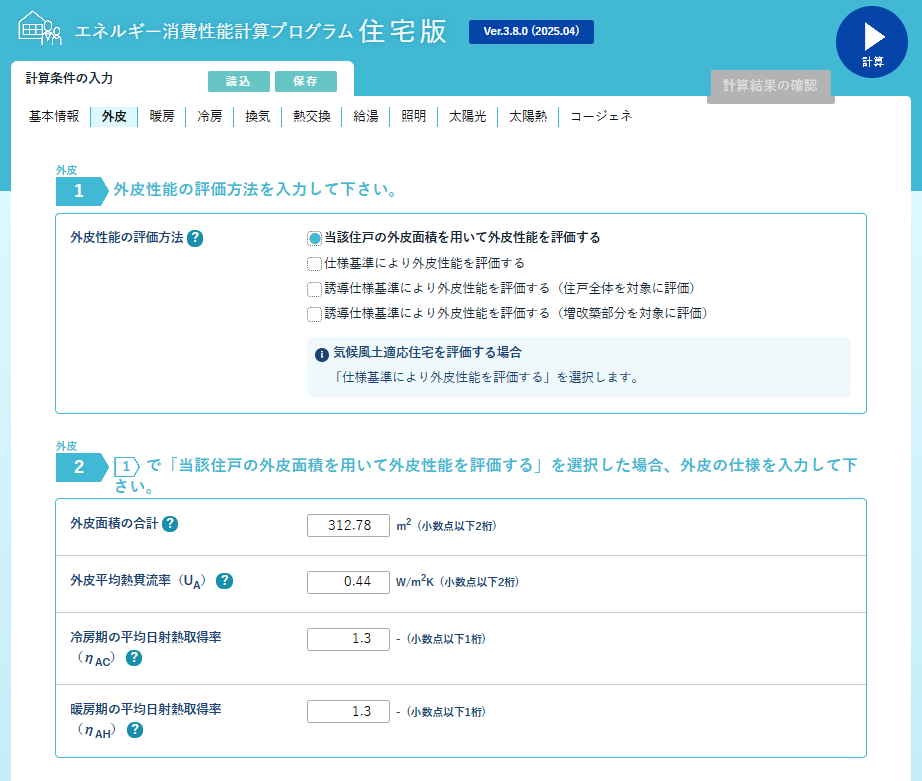
Task: Open the 熱交換 tab
Action: point(312,116)
